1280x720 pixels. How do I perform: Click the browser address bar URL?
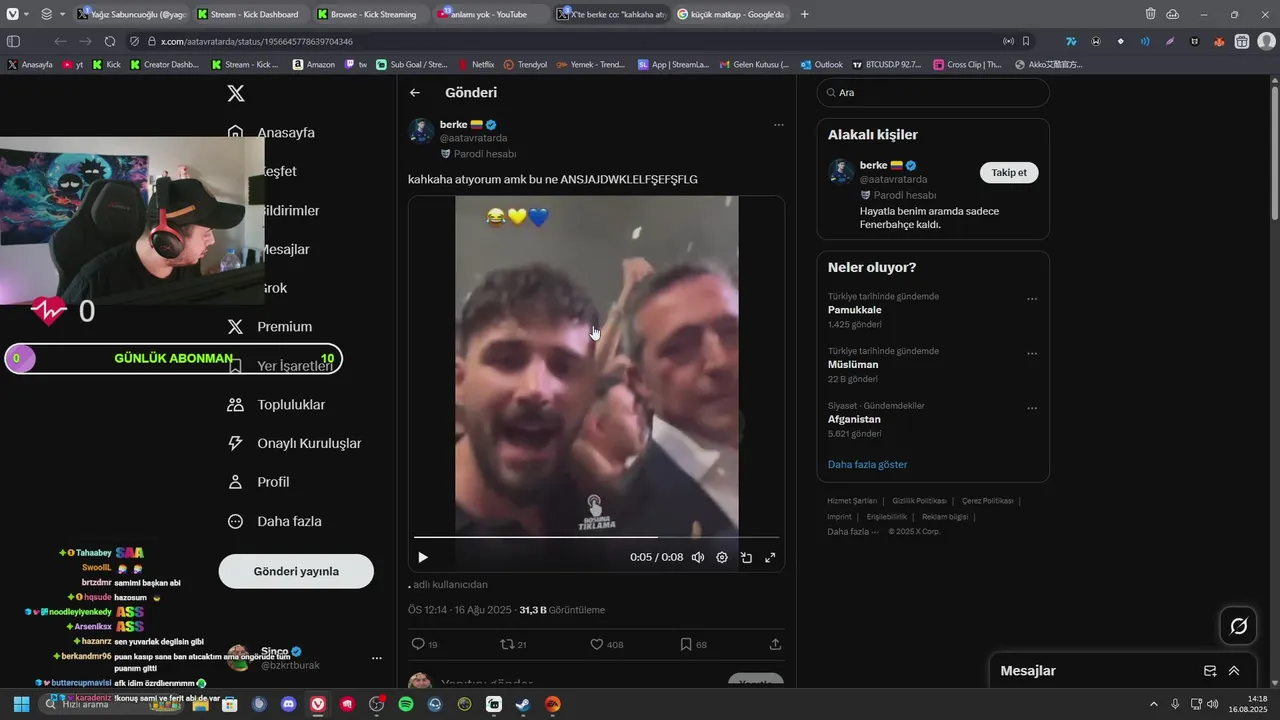(256, 41)
